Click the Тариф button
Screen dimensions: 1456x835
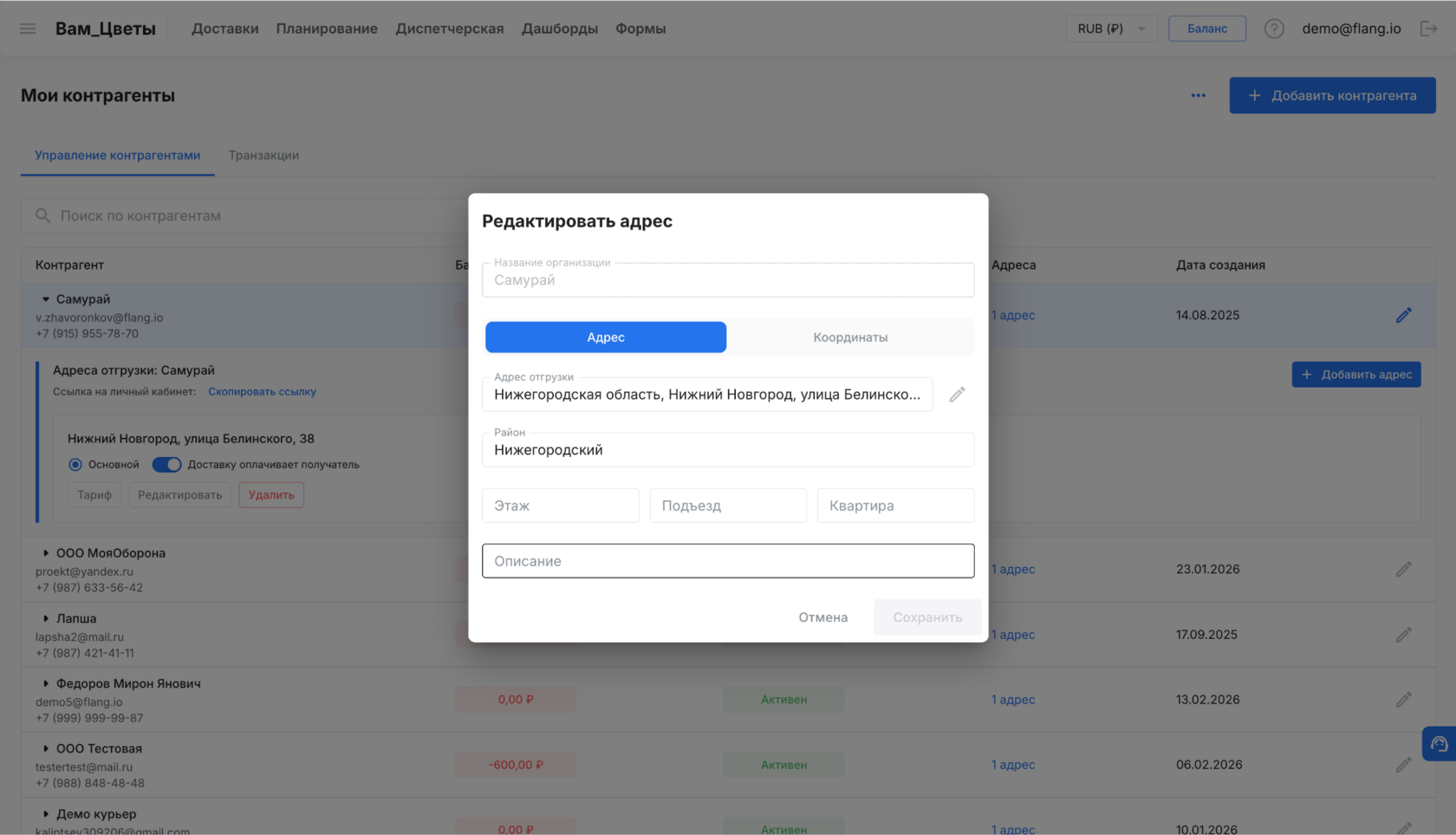(x=94, y=495)
